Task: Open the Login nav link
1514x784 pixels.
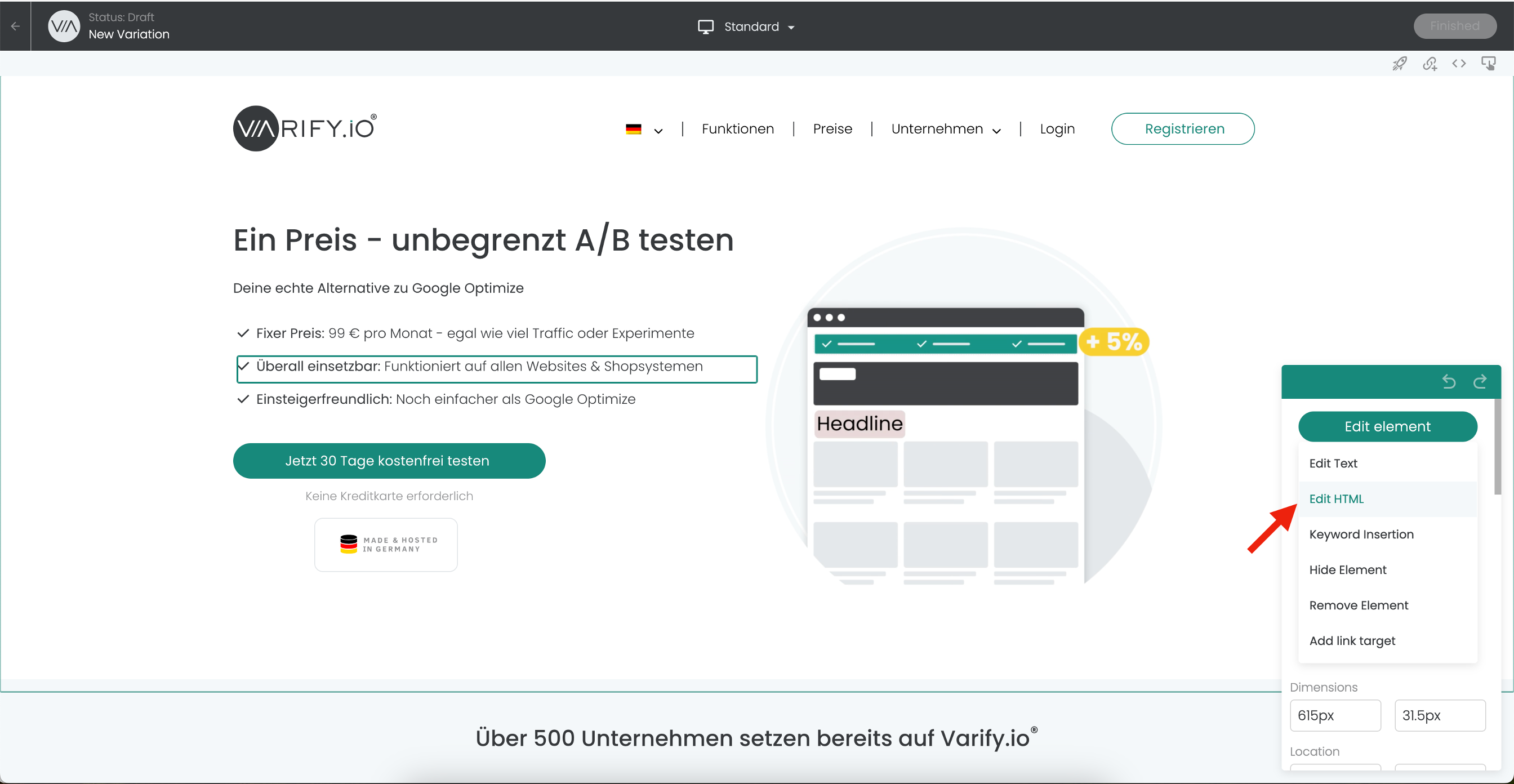Action: [1057, 129]
